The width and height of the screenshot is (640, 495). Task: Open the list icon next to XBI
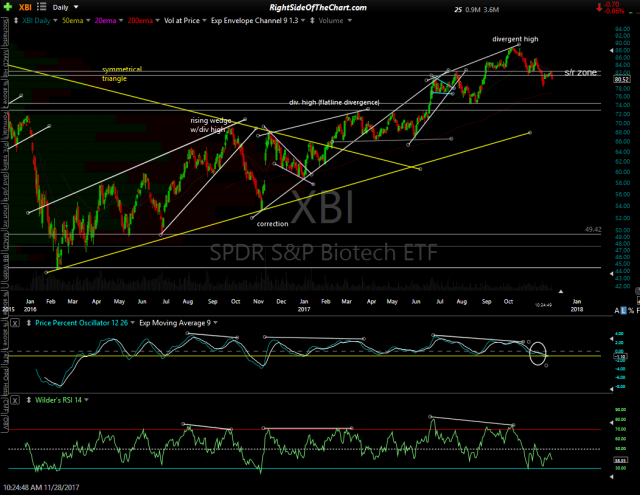41,7
